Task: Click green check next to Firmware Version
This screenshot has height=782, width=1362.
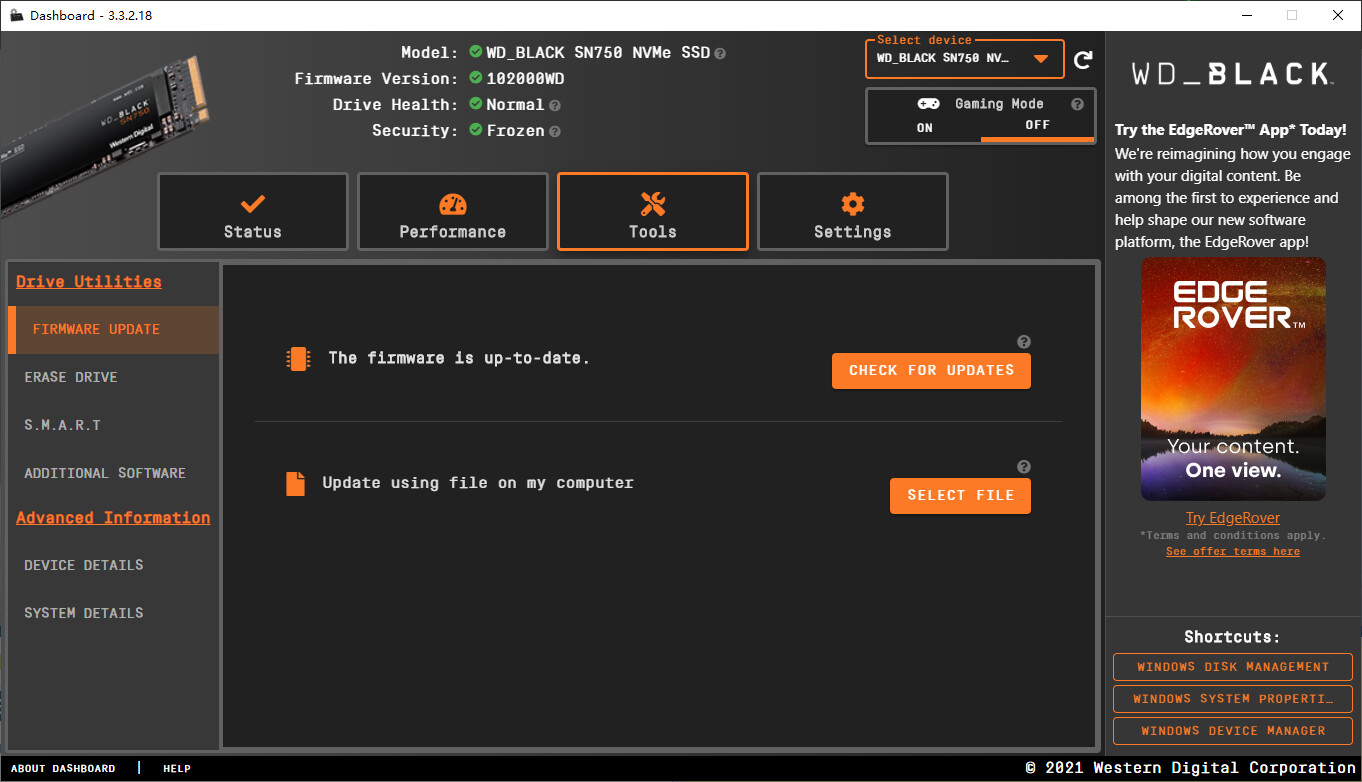Action: pyautogui.click(x=476, y=78)
